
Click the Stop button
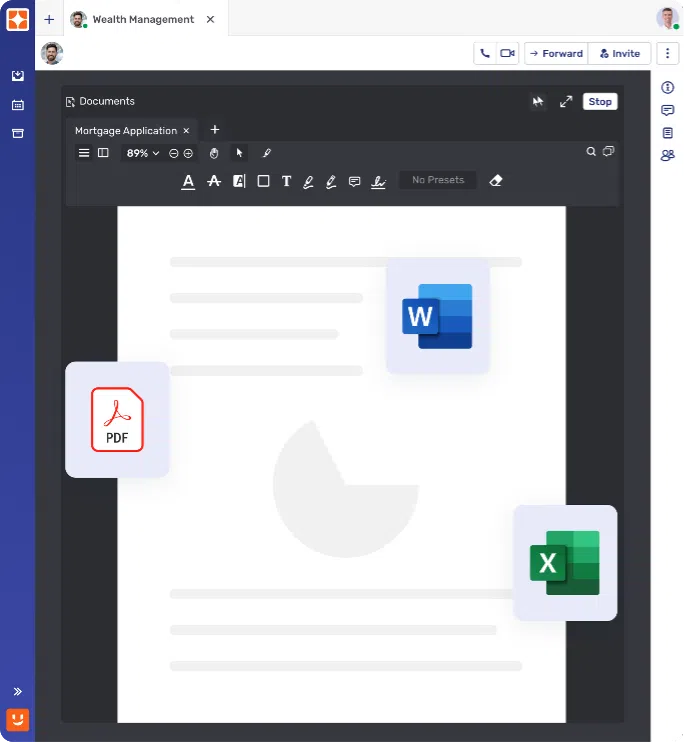click(x=600, y=101)
